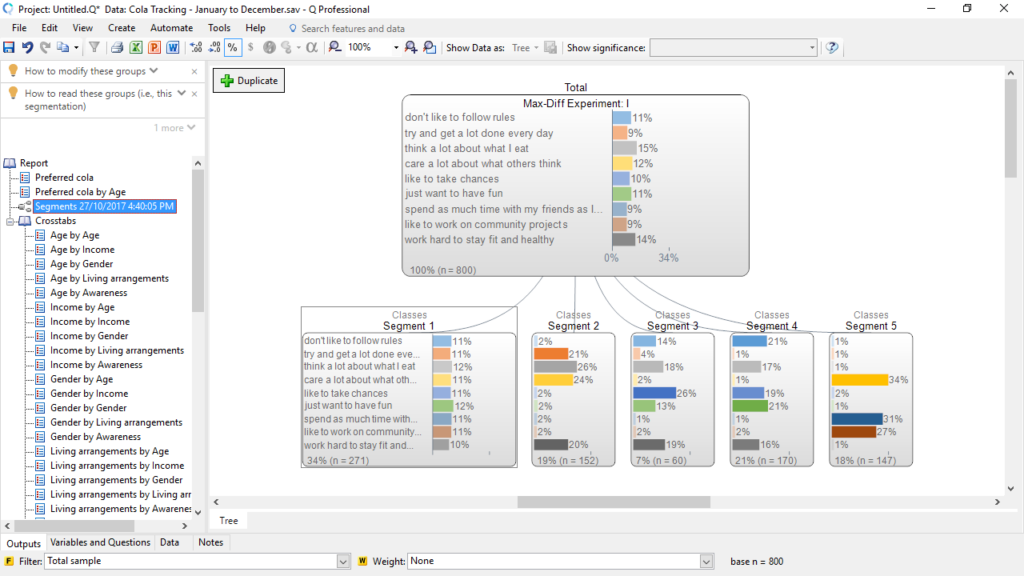Screen dimensions: 1024x576
Task: Click the yellow F filter icon
Action: pyautogui.click(x=8, y=561)
